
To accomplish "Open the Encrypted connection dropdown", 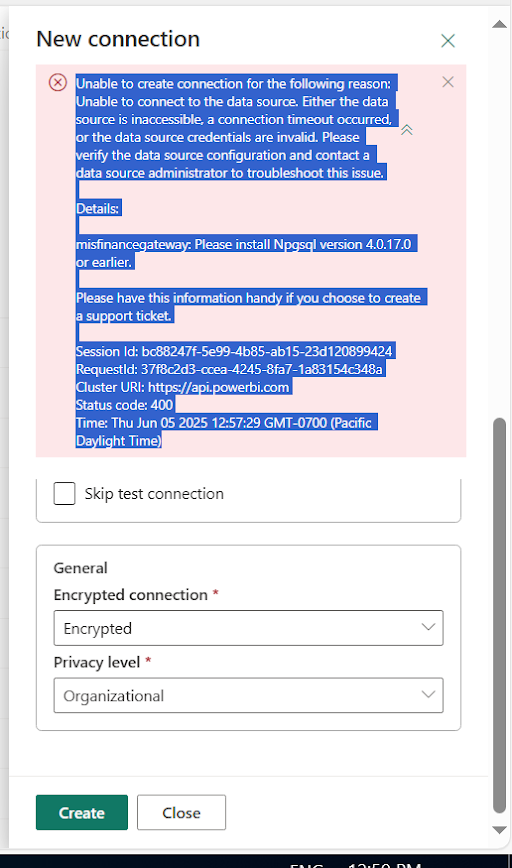I will (249, 628).
